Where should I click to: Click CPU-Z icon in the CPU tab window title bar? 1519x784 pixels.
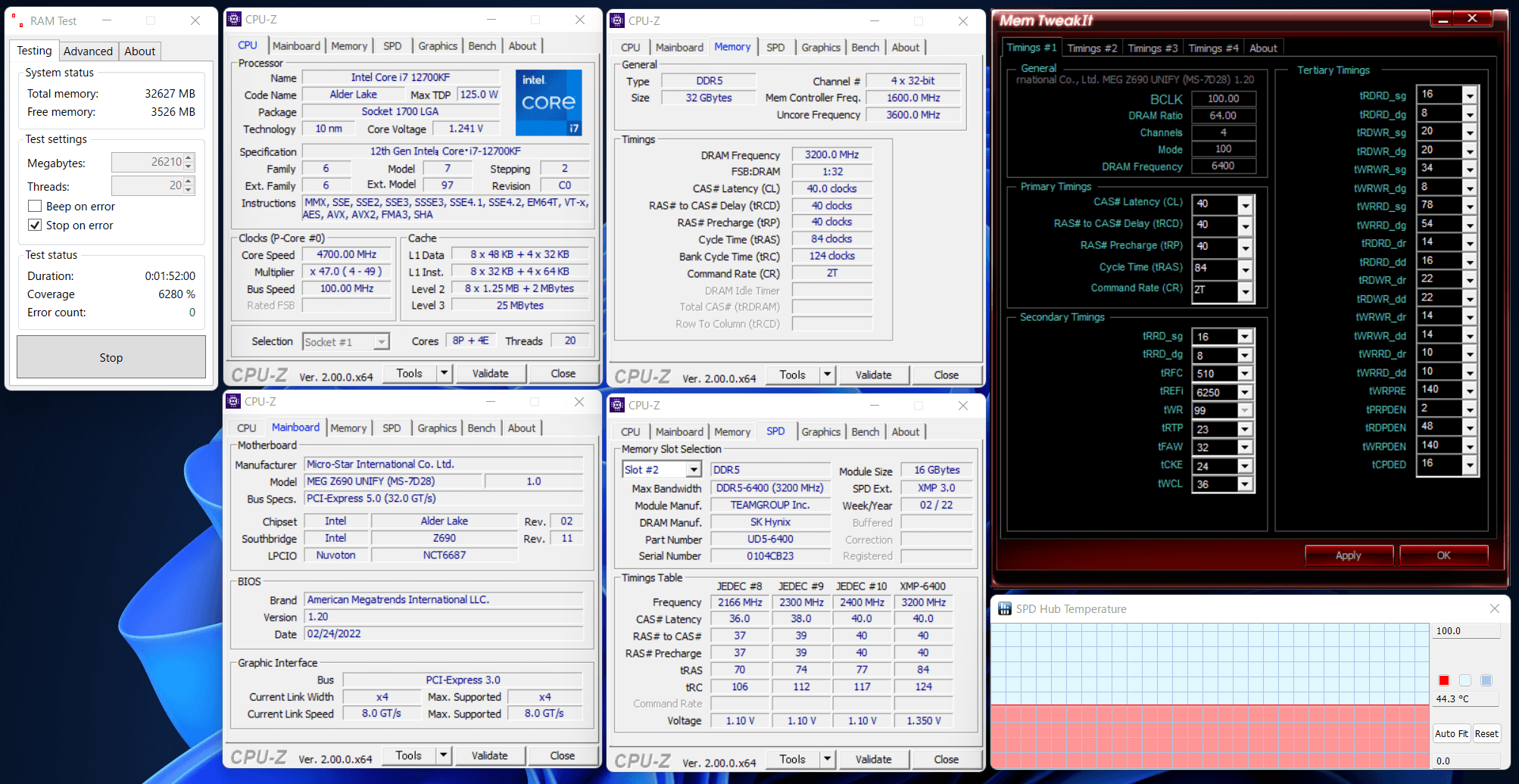click(x=235, y=20)
